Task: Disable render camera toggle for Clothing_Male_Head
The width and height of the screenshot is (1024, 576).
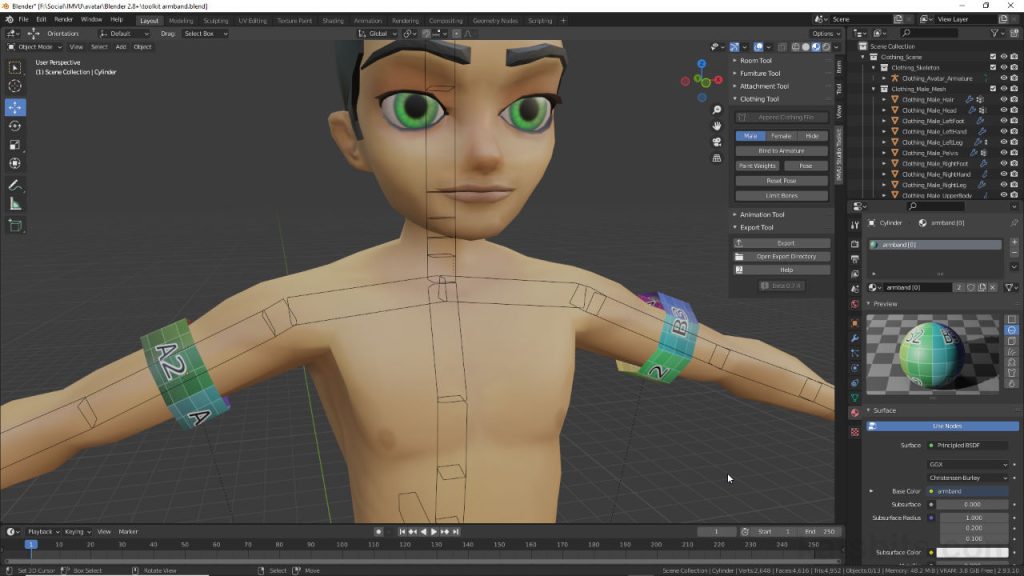Action: (x=1012, y=111)
